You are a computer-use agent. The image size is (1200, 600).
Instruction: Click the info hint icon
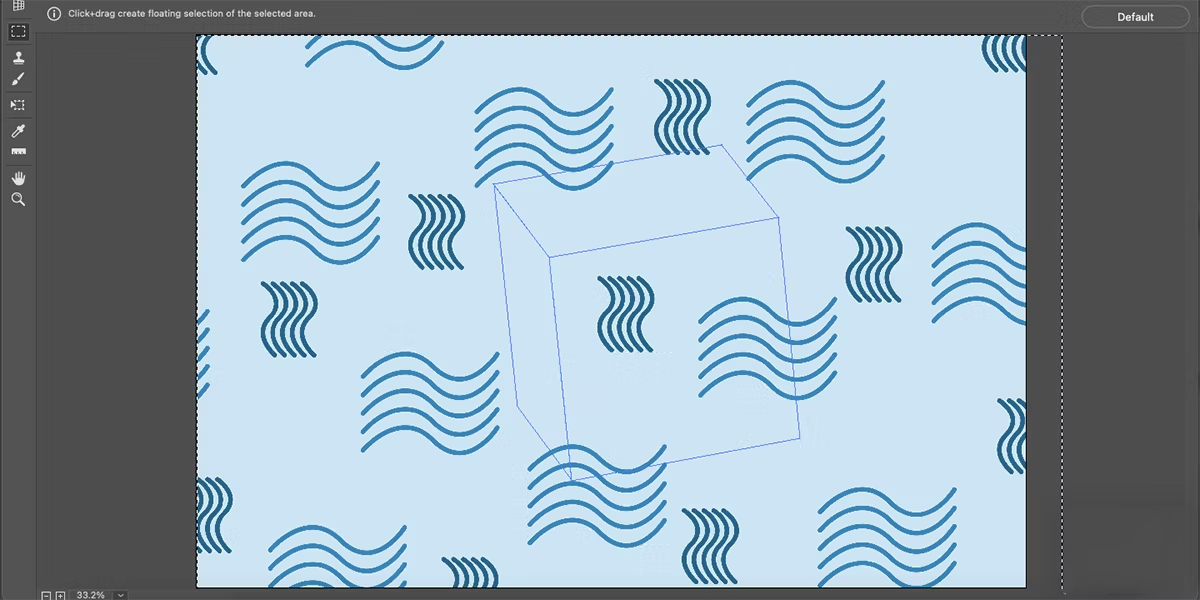pyautogui.click(x=54, y=14)
